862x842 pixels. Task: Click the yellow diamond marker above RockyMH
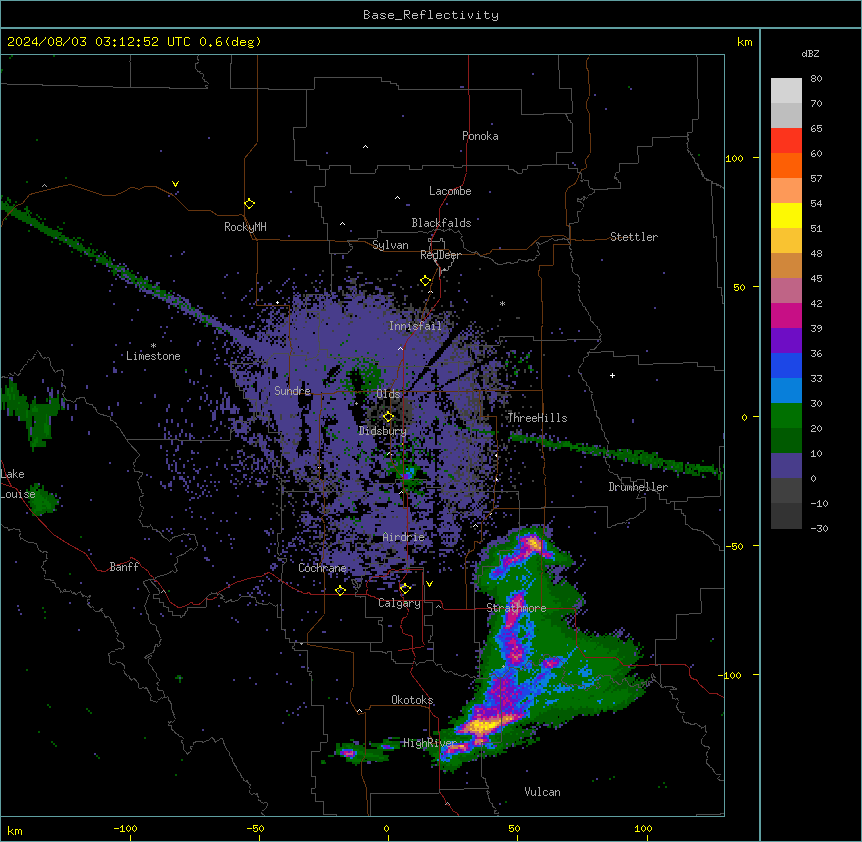click(x=249, y=204)
